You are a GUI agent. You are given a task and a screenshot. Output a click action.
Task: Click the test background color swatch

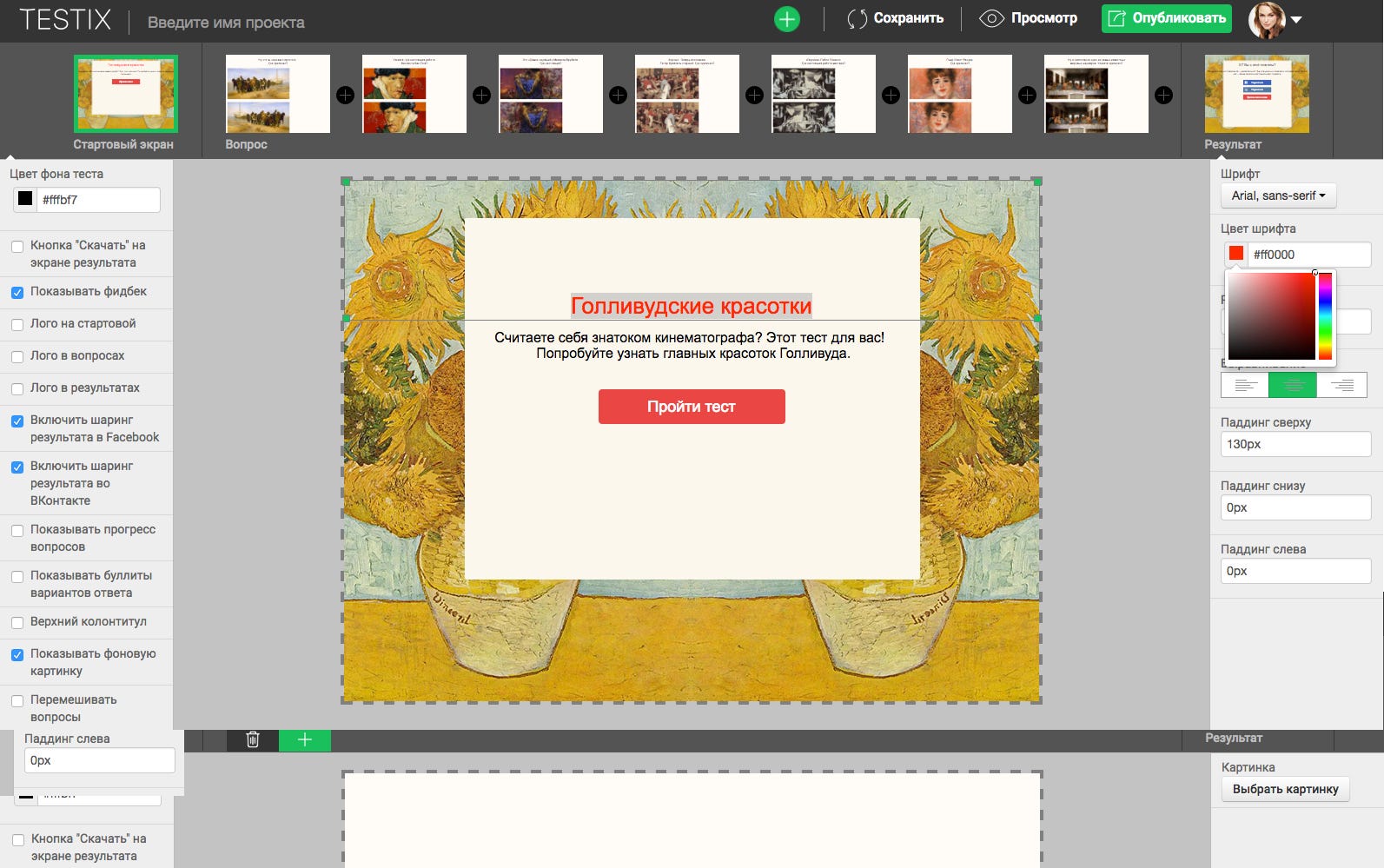click(25, 199)
